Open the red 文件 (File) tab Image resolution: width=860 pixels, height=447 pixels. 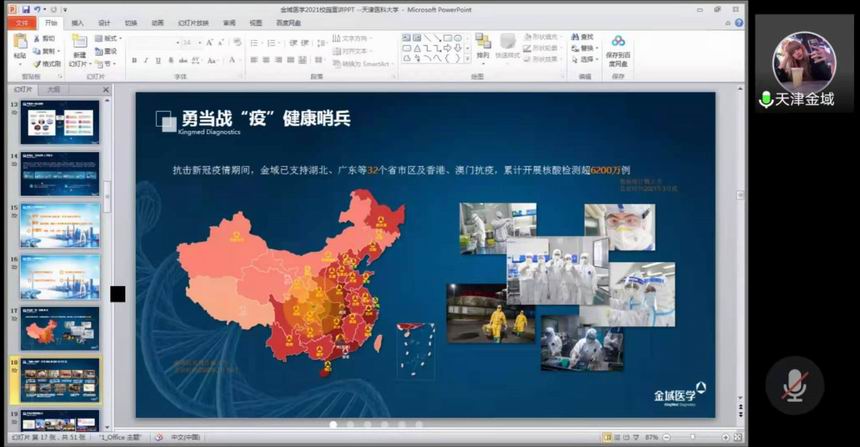22,23
